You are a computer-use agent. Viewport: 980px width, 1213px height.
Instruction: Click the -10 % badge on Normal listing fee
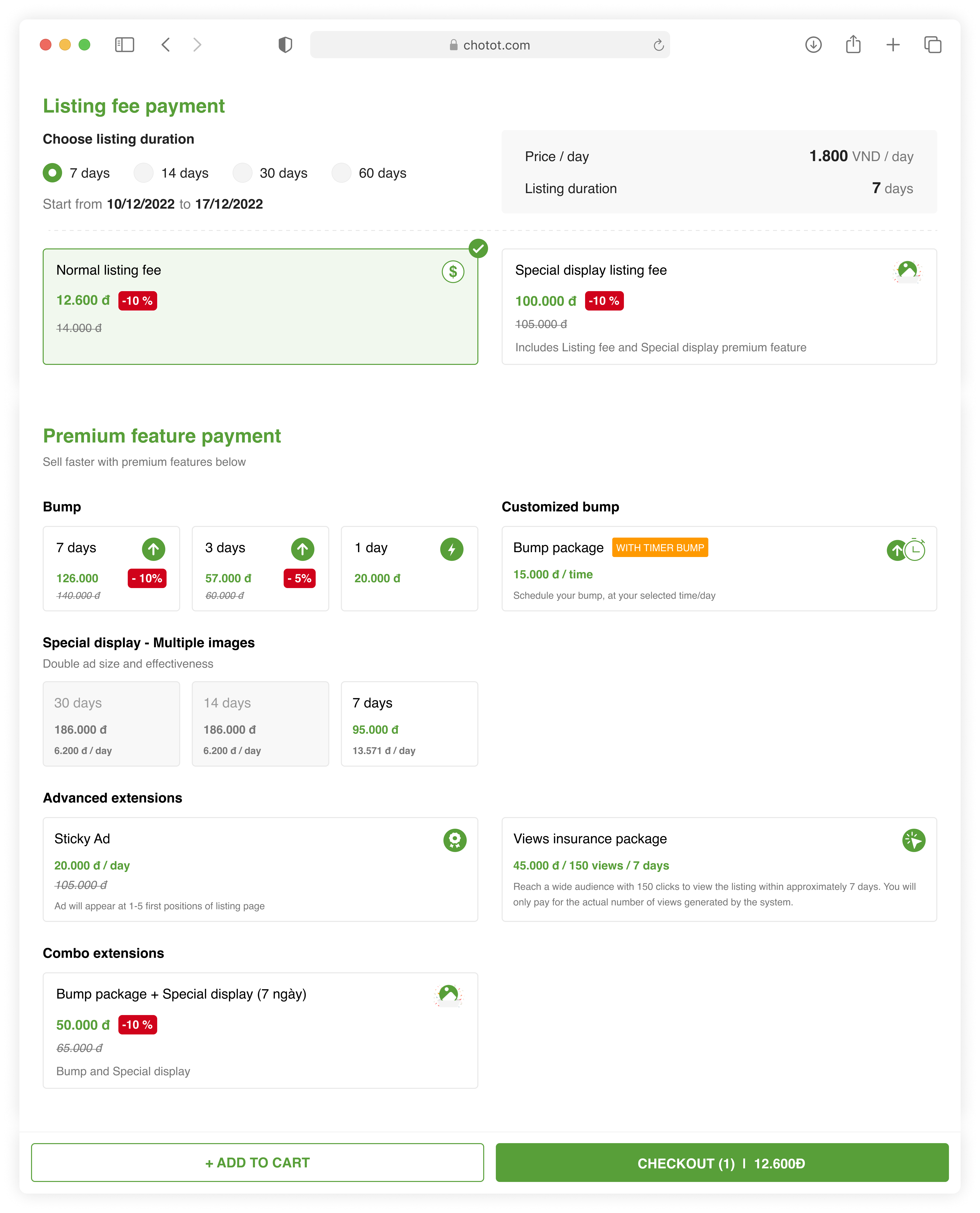click(x=138, y=301)
